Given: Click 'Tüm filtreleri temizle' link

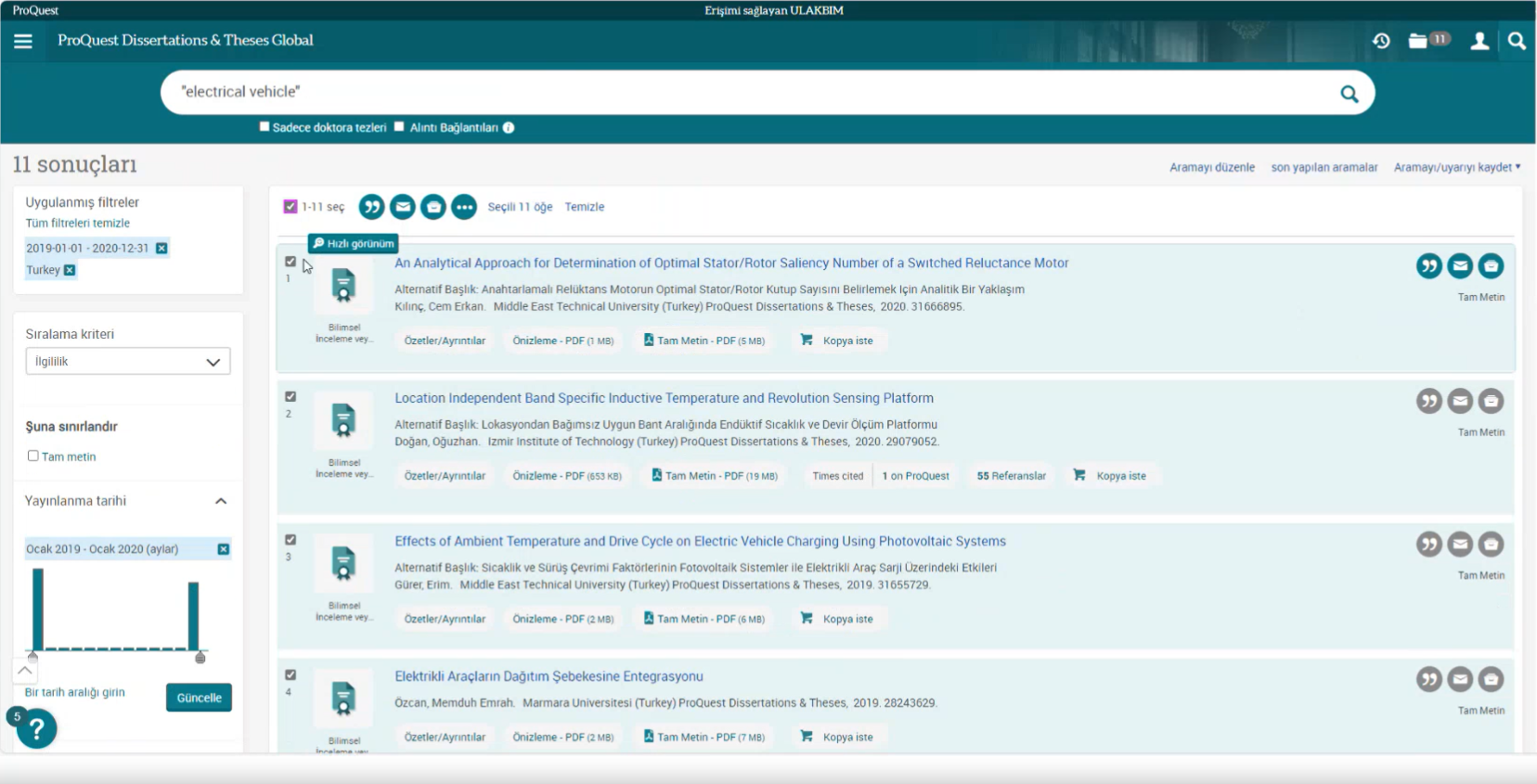Looking at the screenshot, I should pos(77,224).
